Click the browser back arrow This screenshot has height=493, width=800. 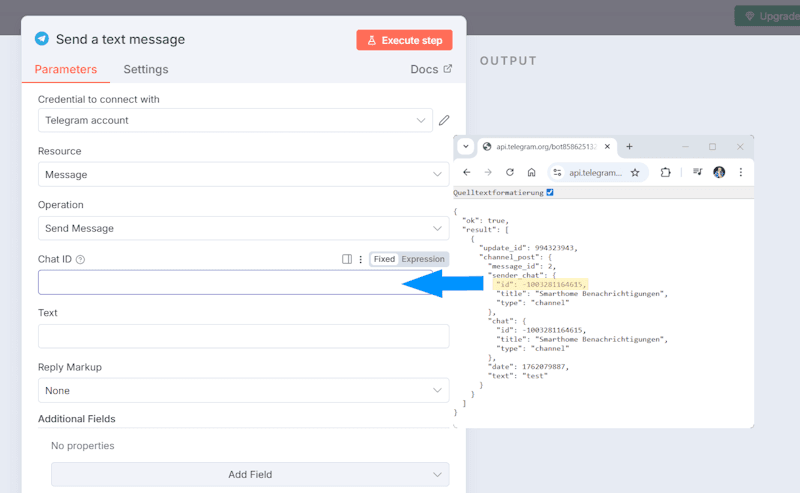(466, 172)
